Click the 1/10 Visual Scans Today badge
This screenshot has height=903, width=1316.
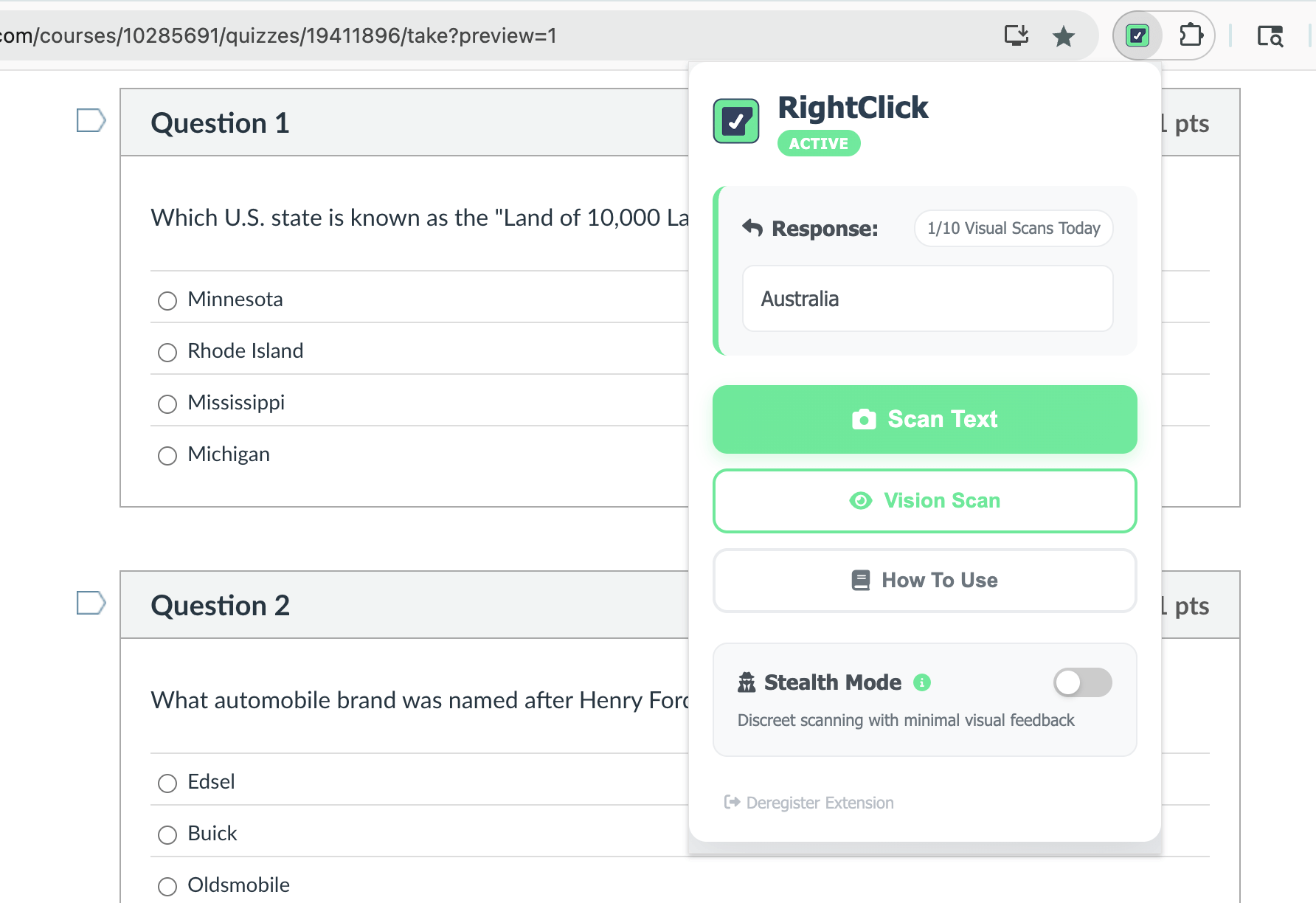[x=1013, y=229]
